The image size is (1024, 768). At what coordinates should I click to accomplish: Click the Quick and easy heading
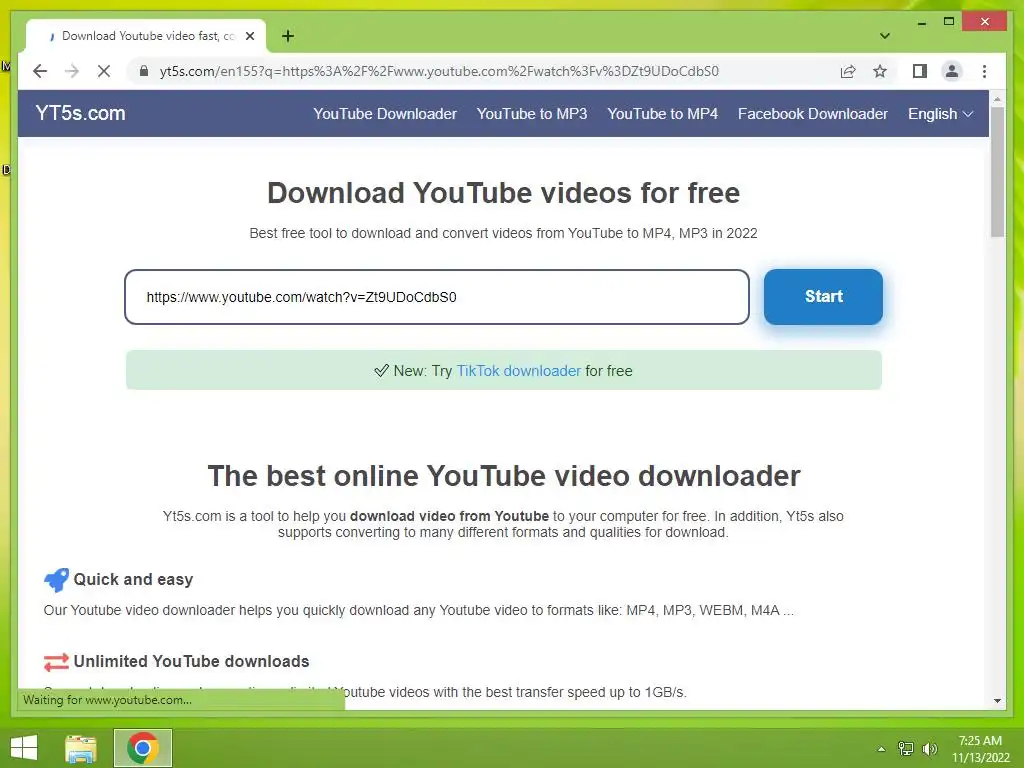(133, 579)
